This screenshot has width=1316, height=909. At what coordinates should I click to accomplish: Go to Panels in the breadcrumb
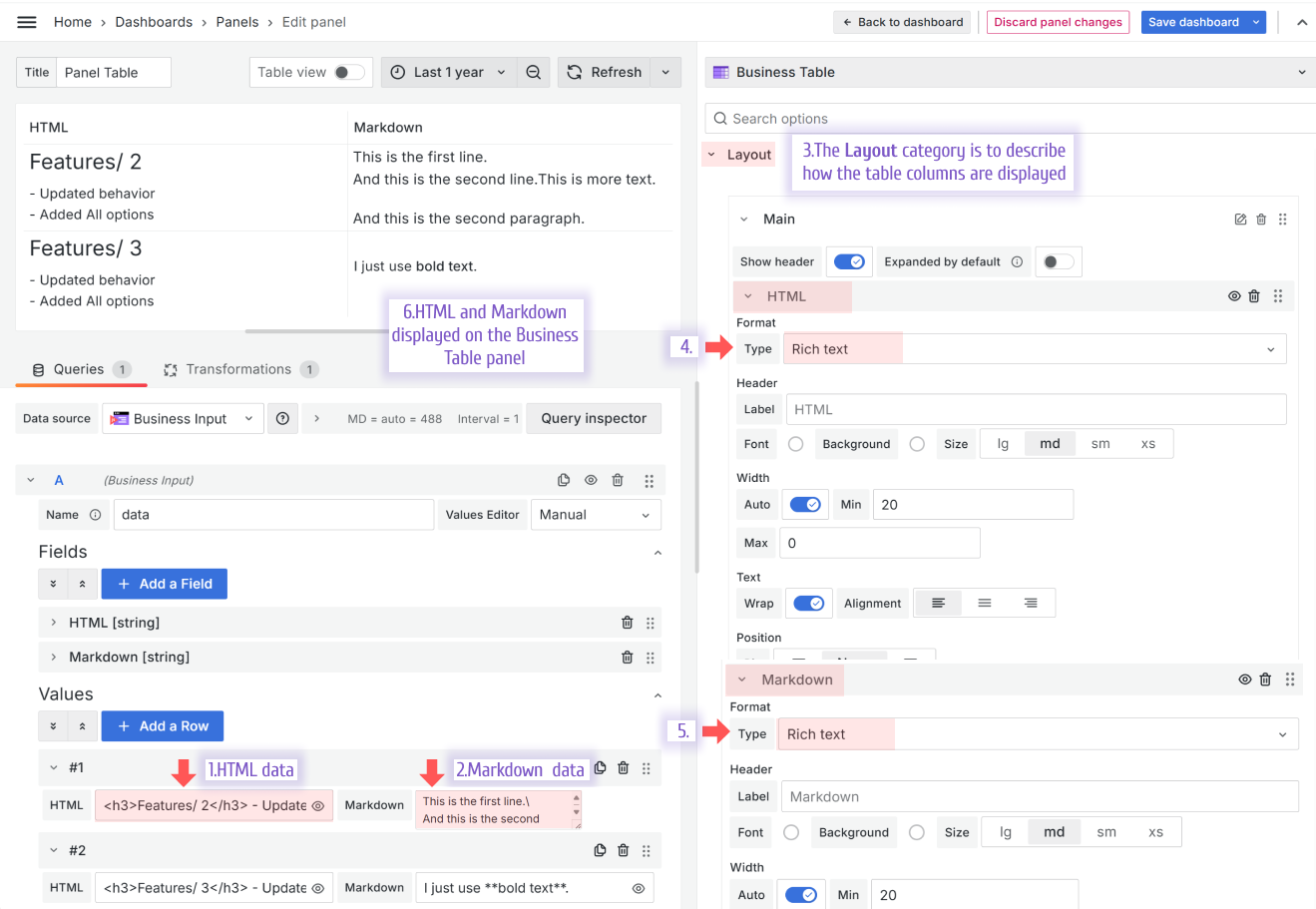237,22
